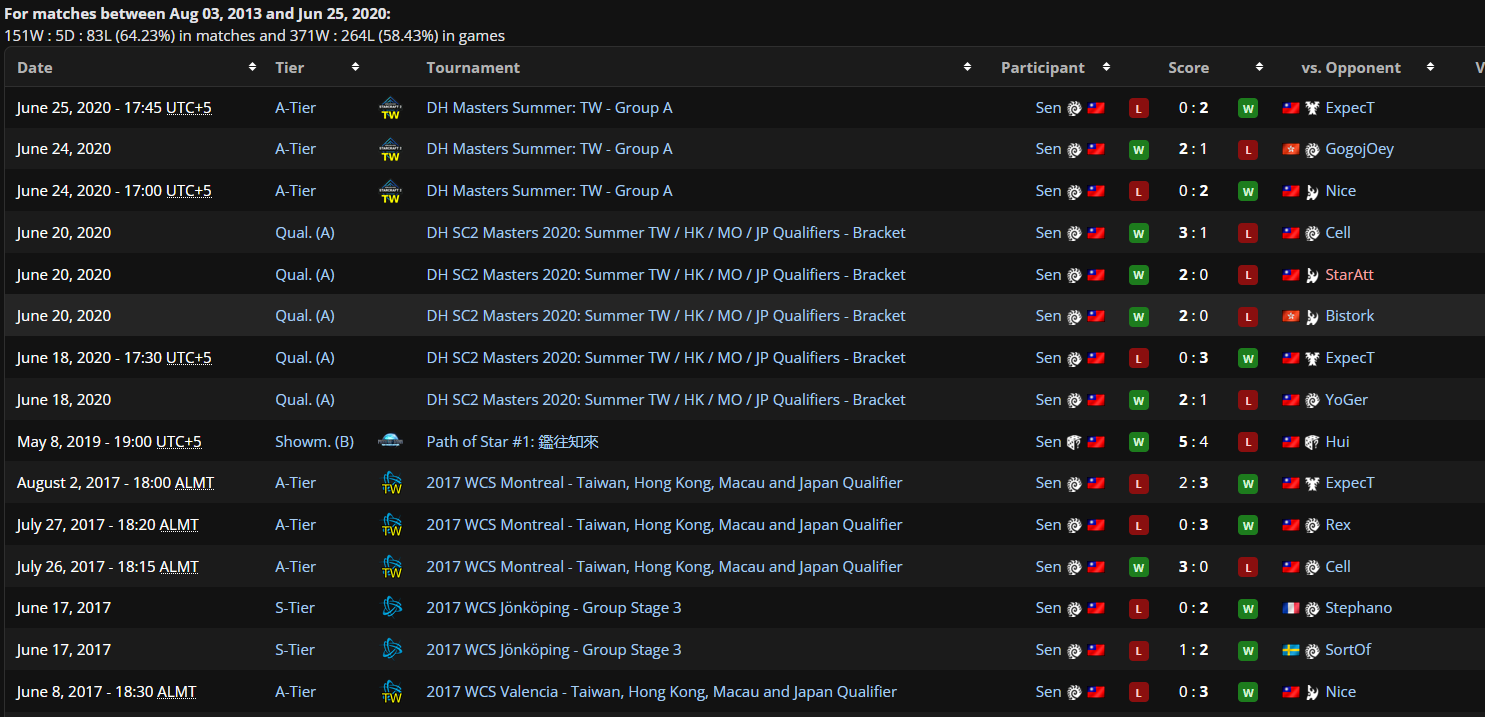The width and height of the screenshot is (1485, 717).
Task: Click the French flag beside Stephano
Action: 1291,609
